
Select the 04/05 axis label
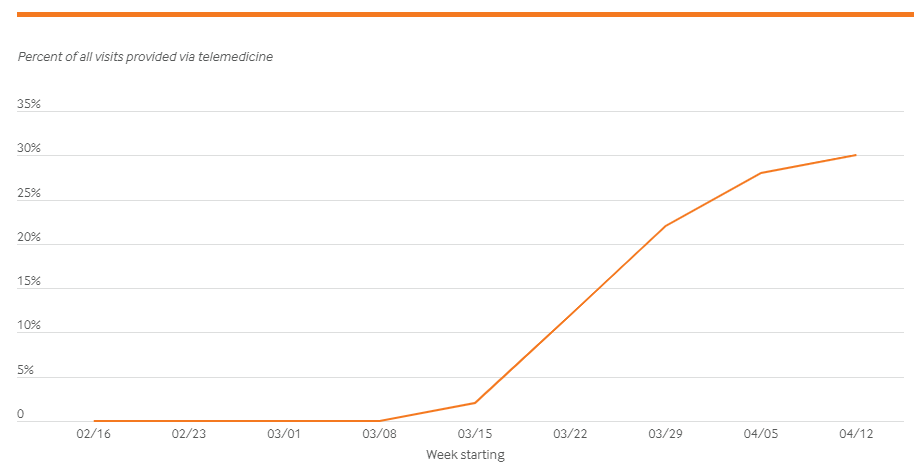coord(761,434)
